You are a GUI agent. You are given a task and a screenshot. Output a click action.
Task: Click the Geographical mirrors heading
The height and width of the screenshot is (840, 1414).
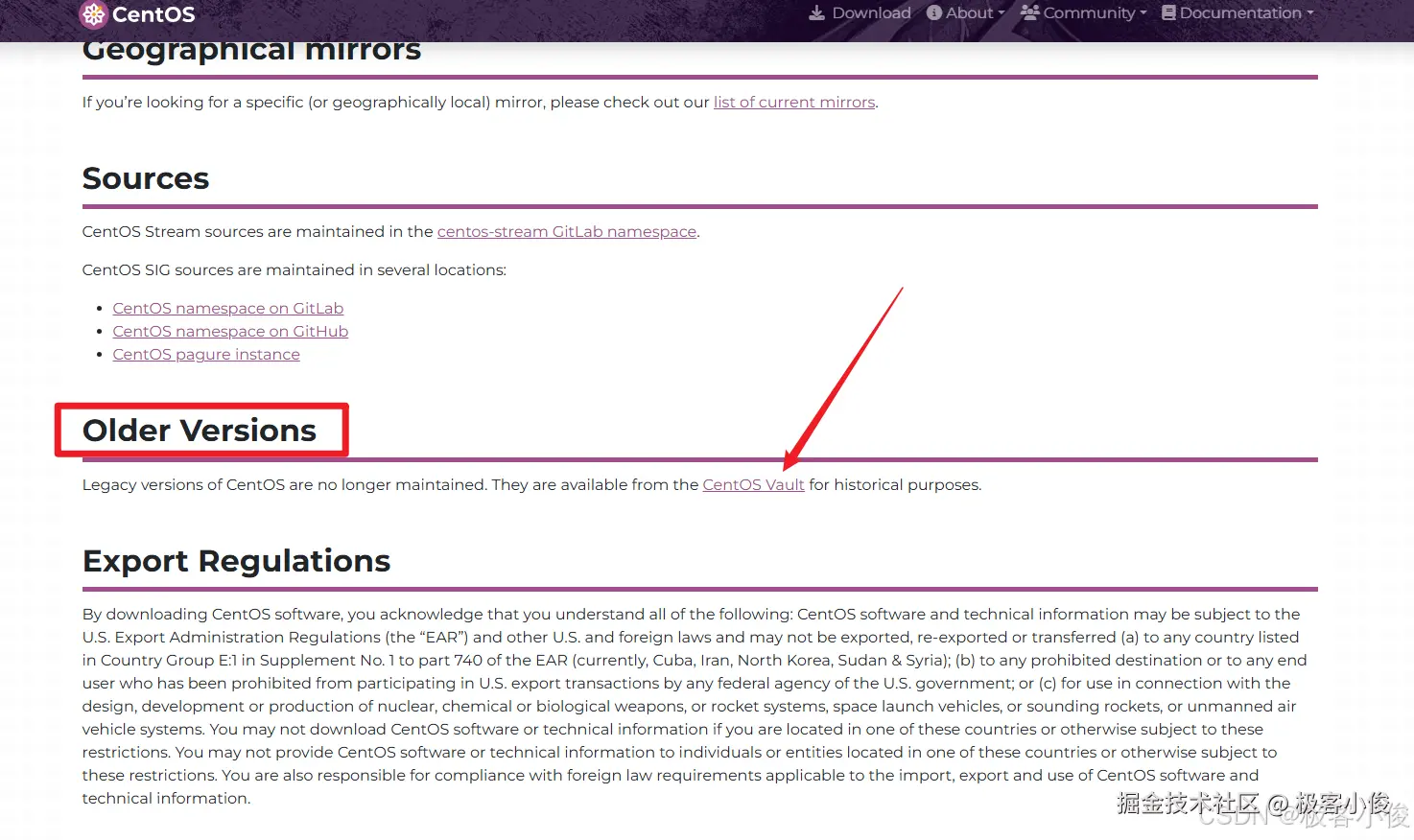click(x=252, y=50)
